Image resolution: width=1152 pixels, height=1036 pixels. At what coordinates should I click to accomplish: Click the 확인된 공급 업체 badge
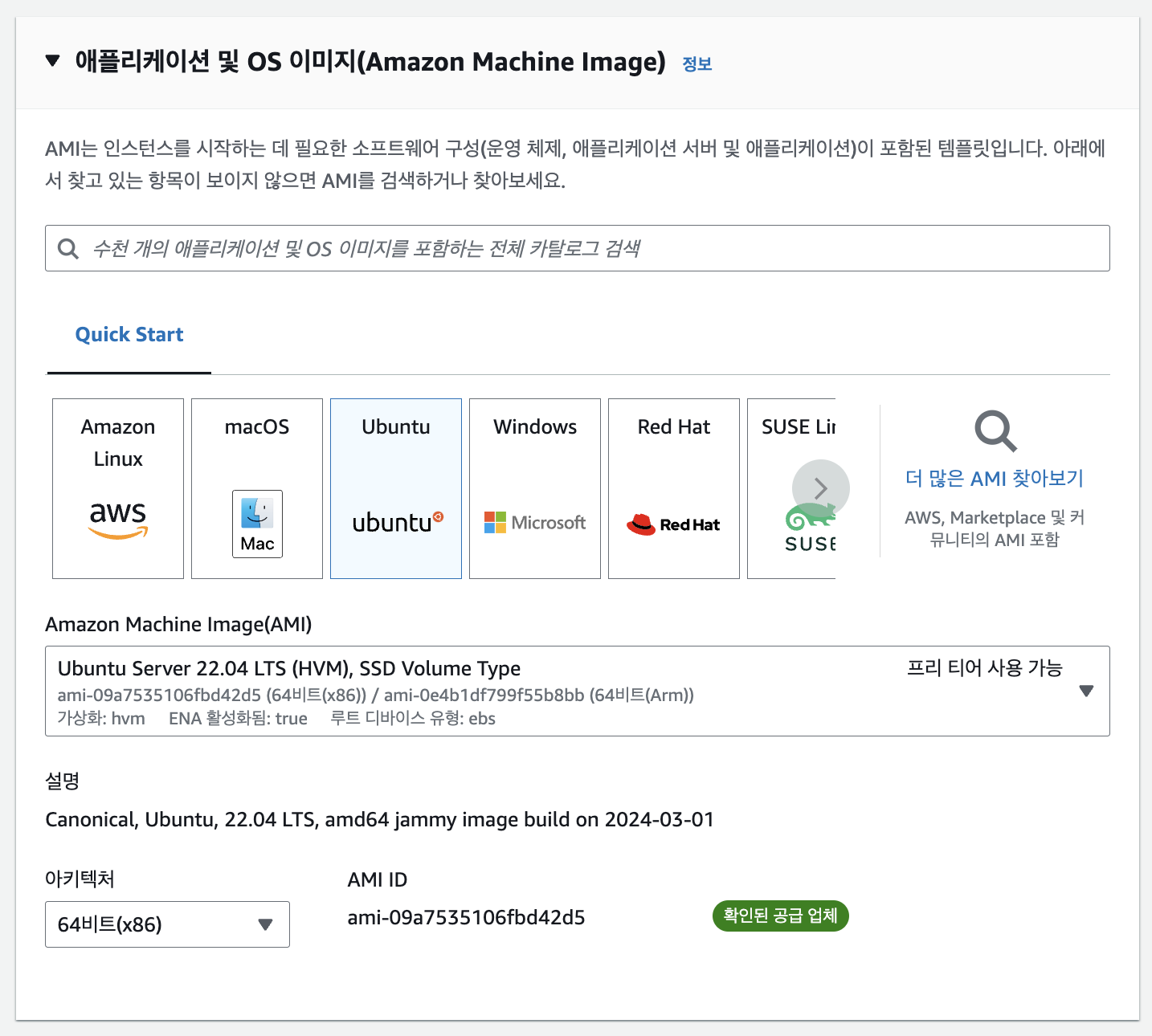click(x=780, y=916)
